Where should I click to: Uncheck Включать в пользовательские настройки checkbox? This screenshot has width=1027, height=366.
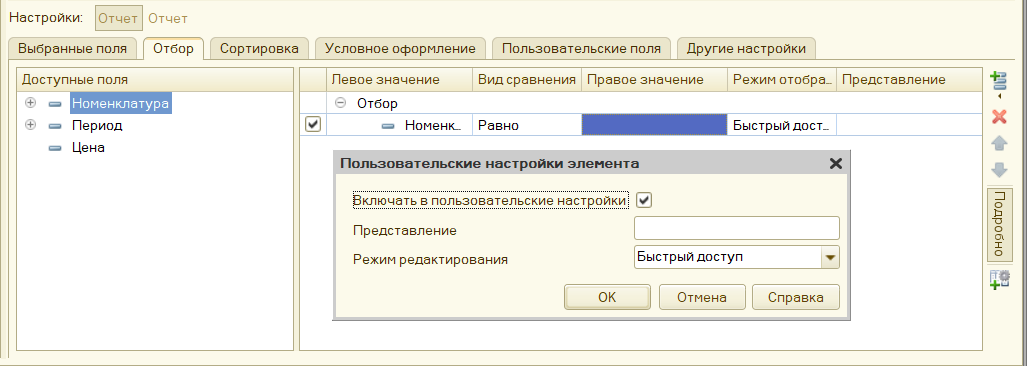point(644,200)
